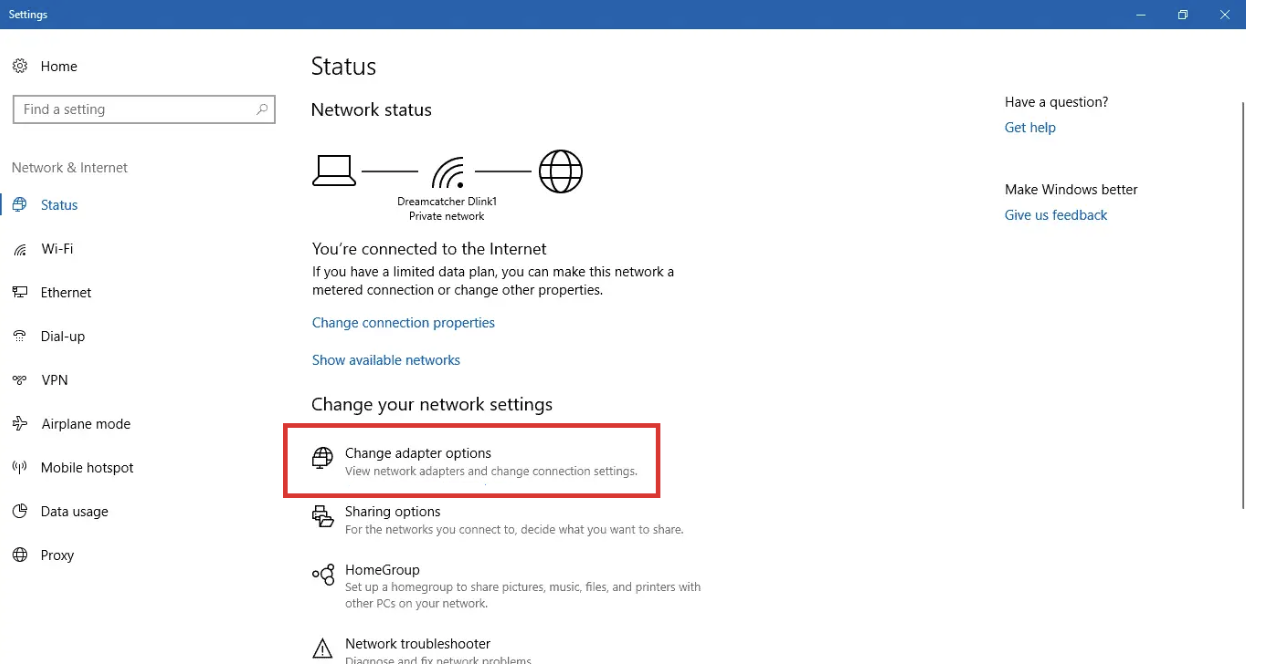Click the Sharing options icon
This screenshot has width=1262, height=672.
[x=322, y=518]
